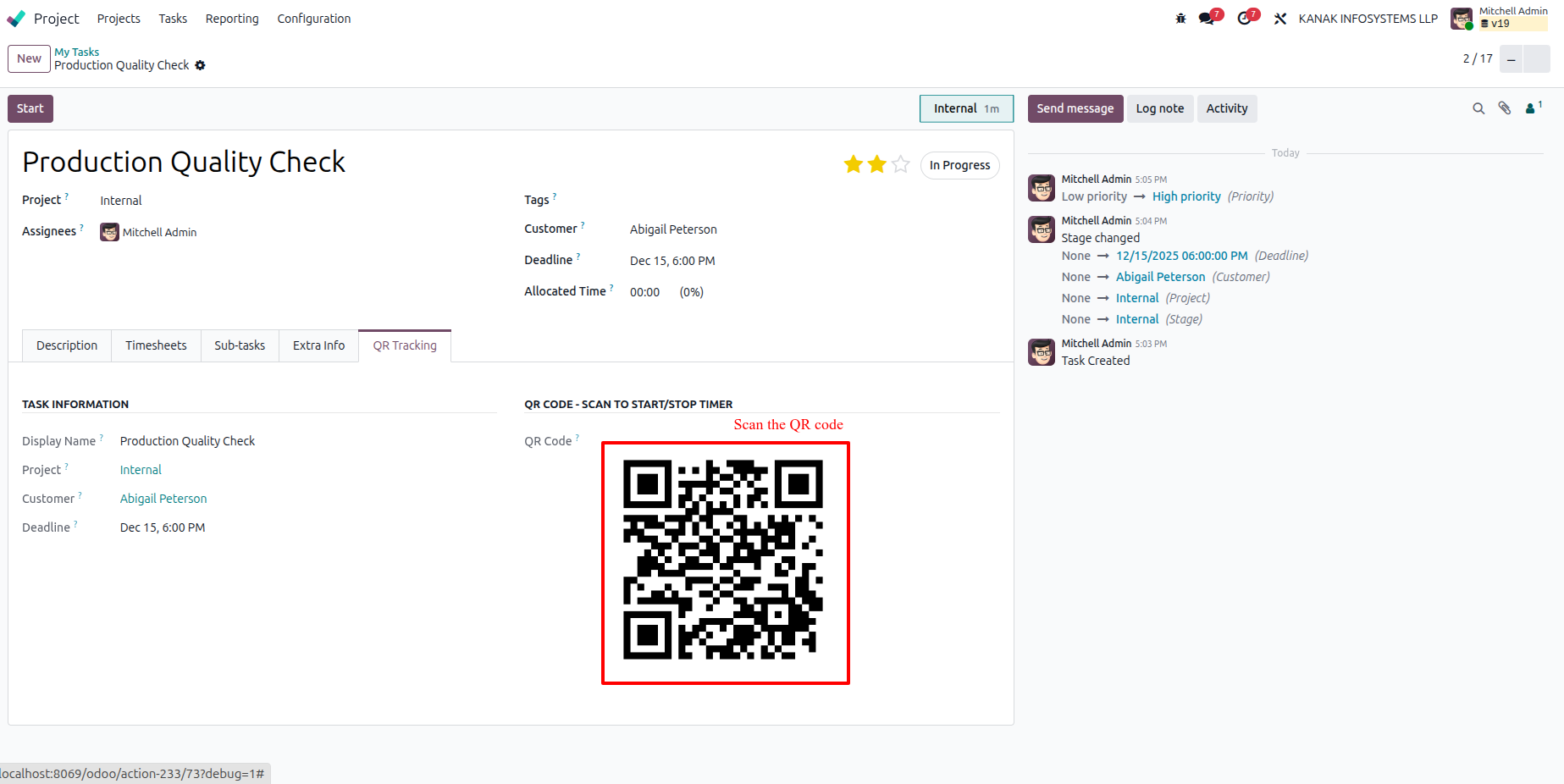This screenshot has width=1564, height=784.
Task: Open the Tasks menu
Action: (x=173, y=19)
